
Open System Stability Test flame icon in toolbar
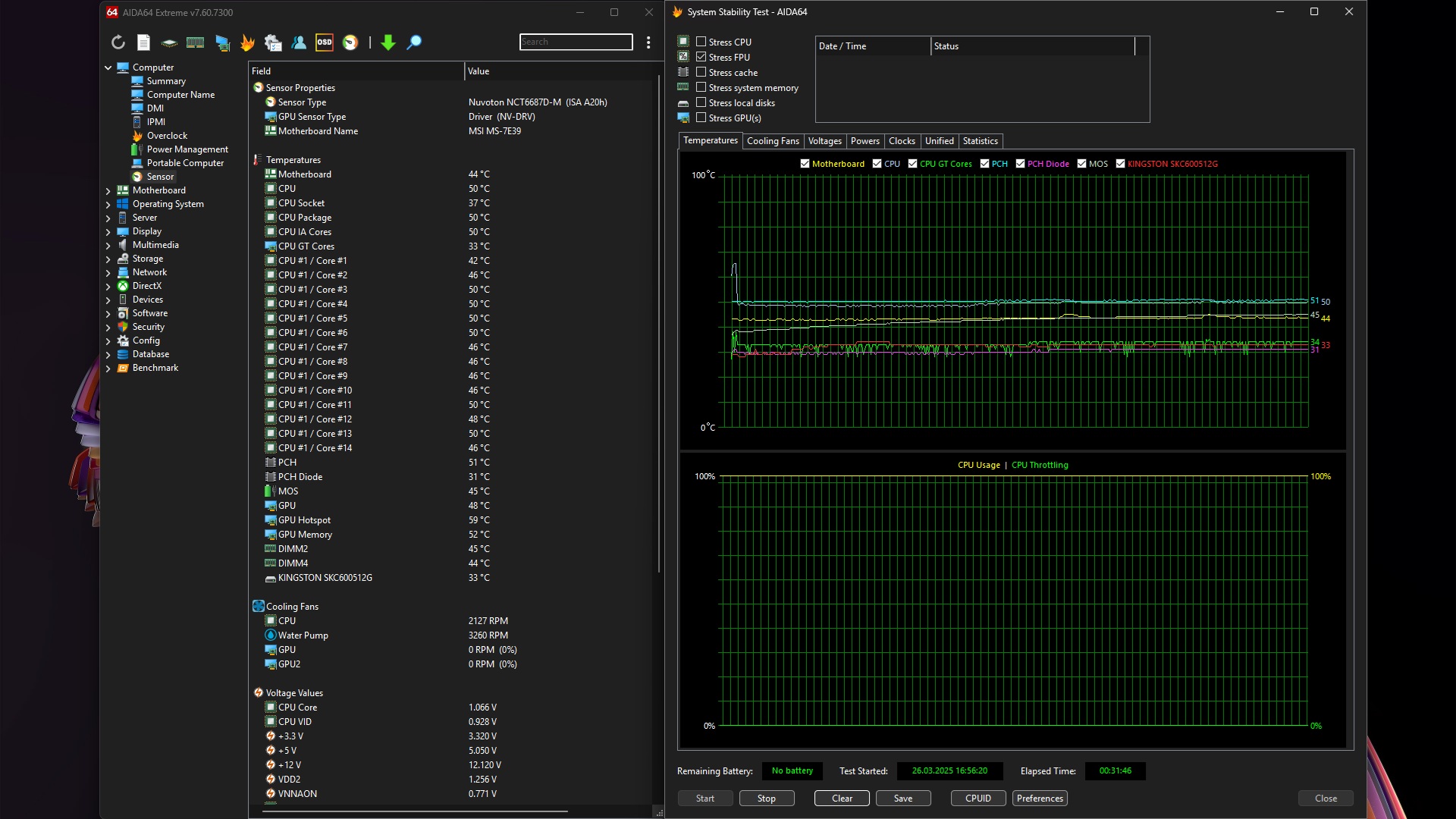click(247, 42)
